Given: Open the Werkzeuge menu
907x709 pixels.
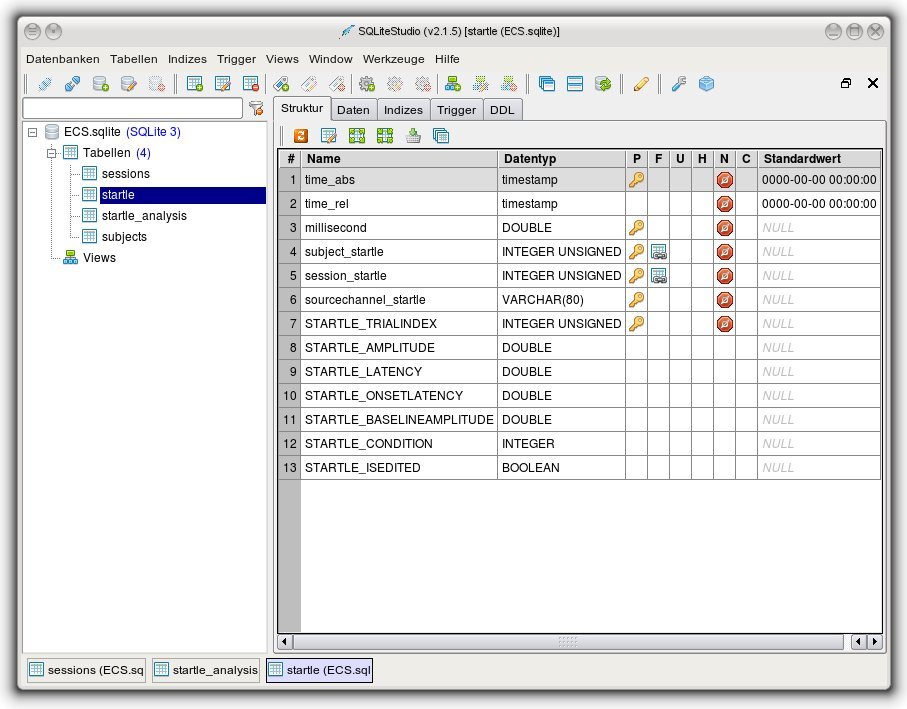Looking at the screenshot, I should [x=393, y=59].
